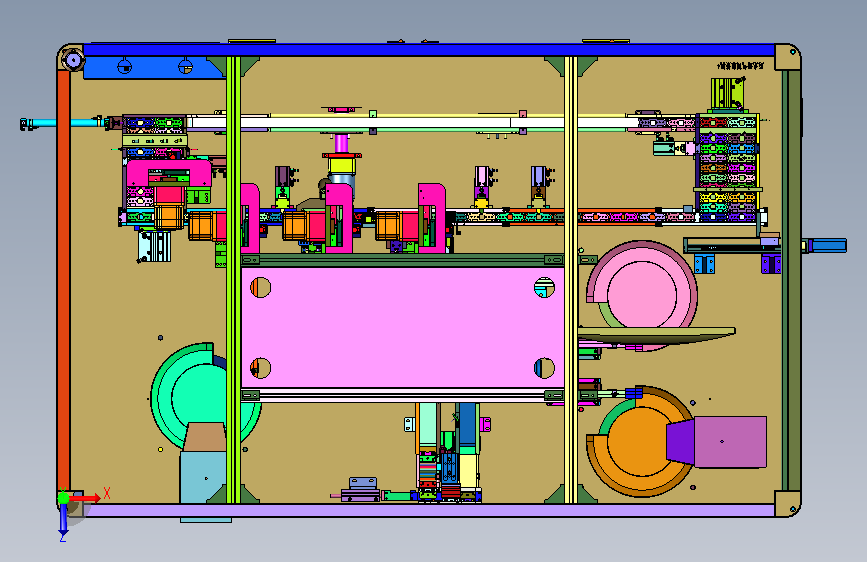Select the tan chute on light blue hopper

(205, 437)
